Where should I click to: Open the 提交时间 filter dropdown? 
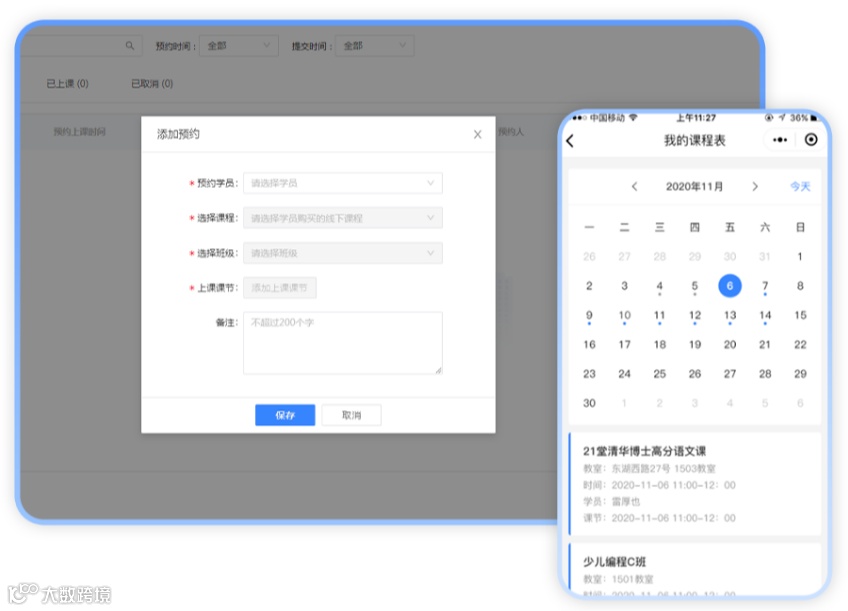coord(374,46)
